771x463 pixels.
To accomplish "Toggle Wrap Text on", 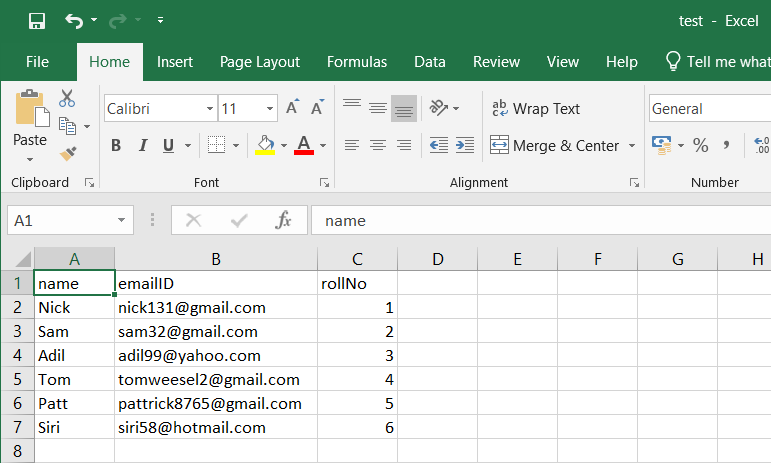I will [x=535, y=108].
